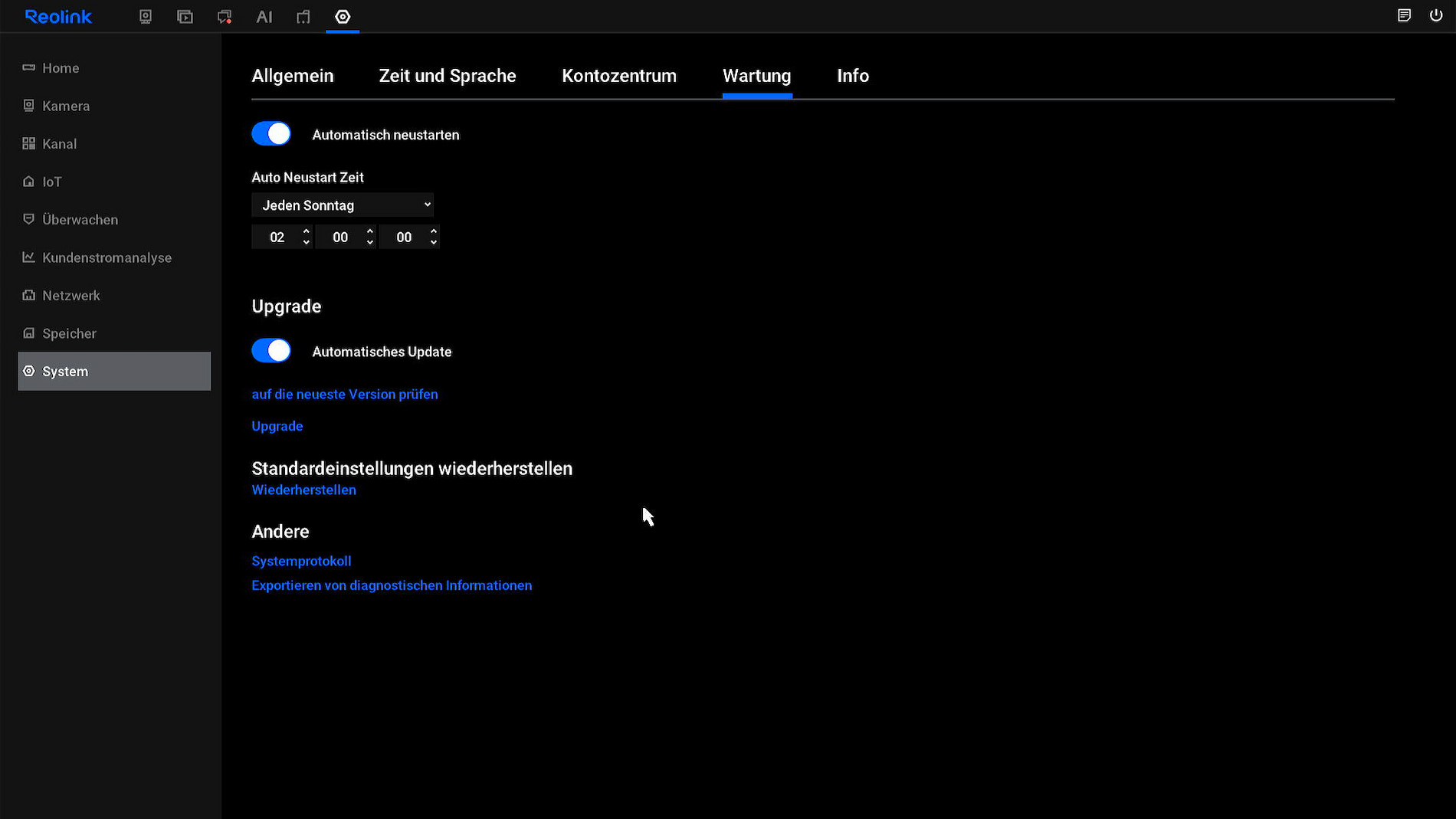Click the Wiederherstellen link
The width and height of the screenshot is (1456, 819).
303,490
